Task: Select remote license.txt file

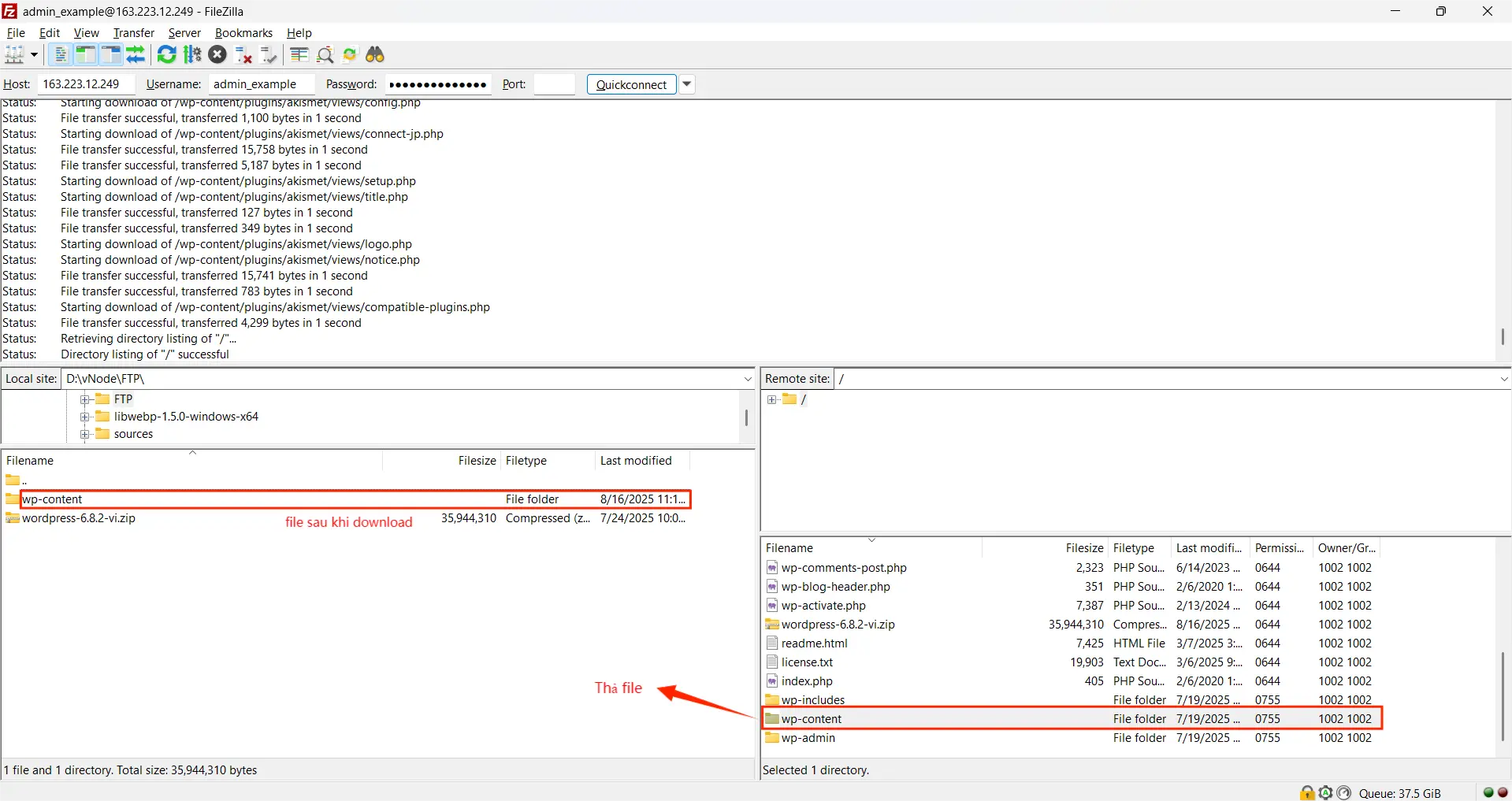Action: point(1072,662)
